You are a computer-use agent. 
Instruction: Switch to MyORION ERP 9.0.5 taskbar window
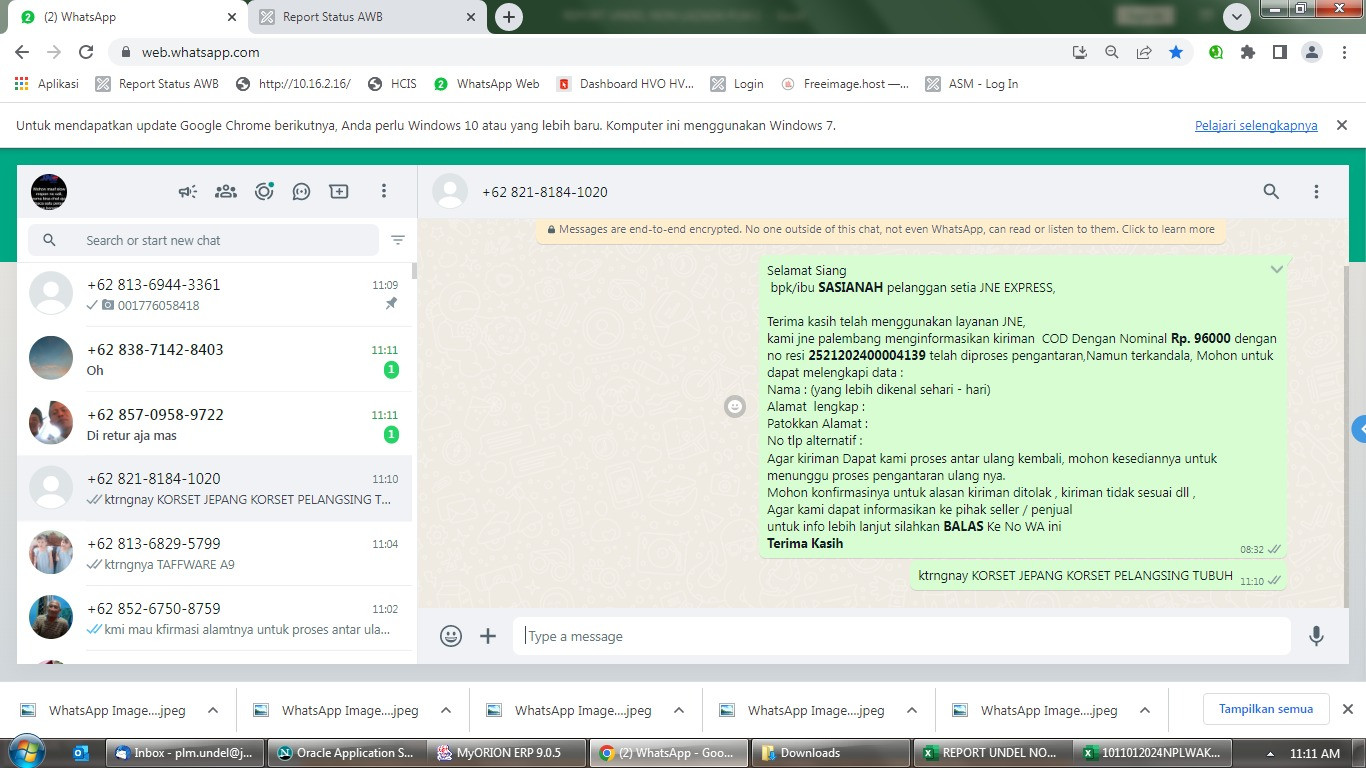point(507,753)
